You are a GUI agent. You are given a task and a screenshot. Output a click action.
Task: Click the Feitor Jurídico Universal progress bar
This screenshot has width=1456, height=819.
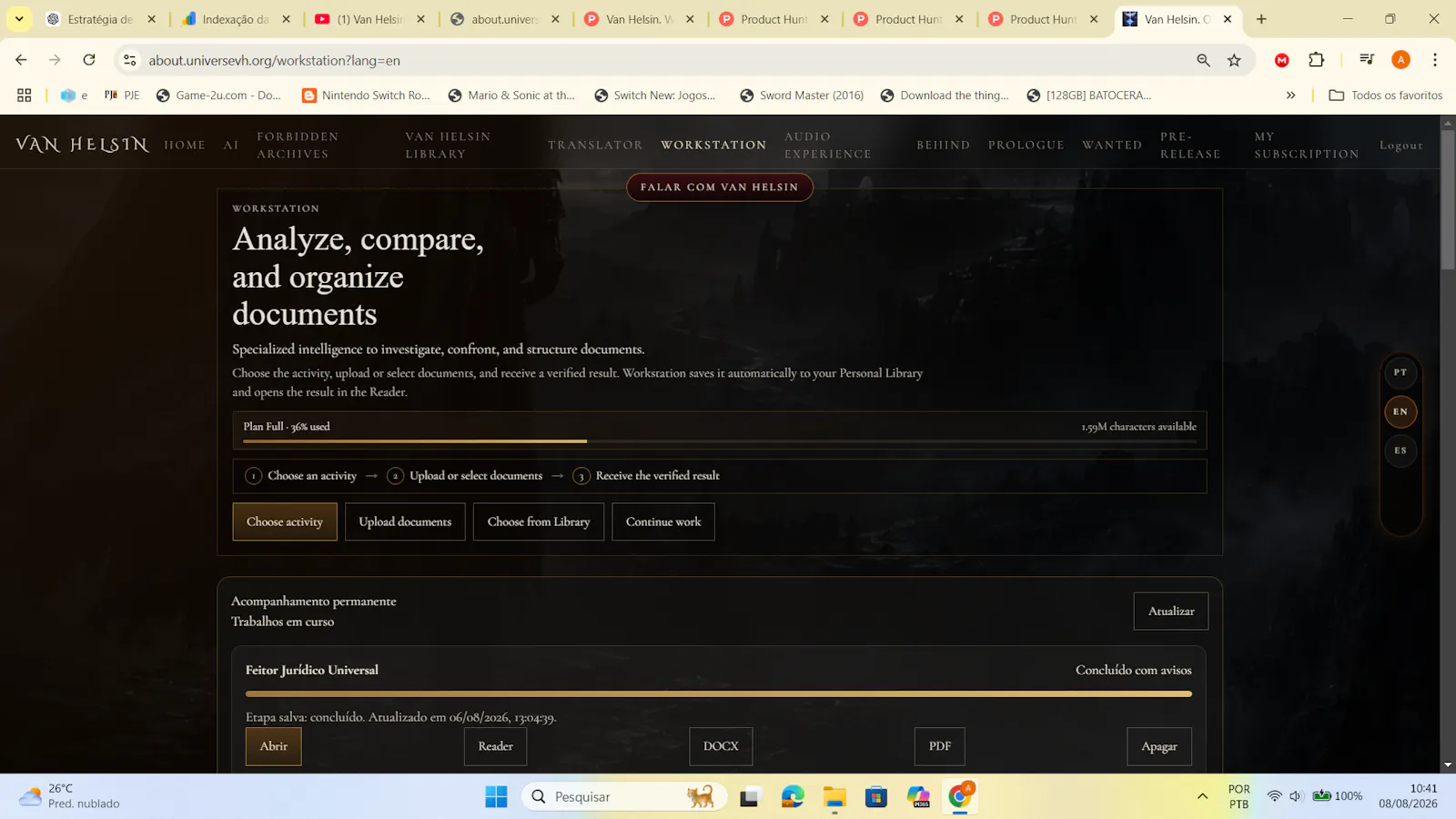(719, 694)
